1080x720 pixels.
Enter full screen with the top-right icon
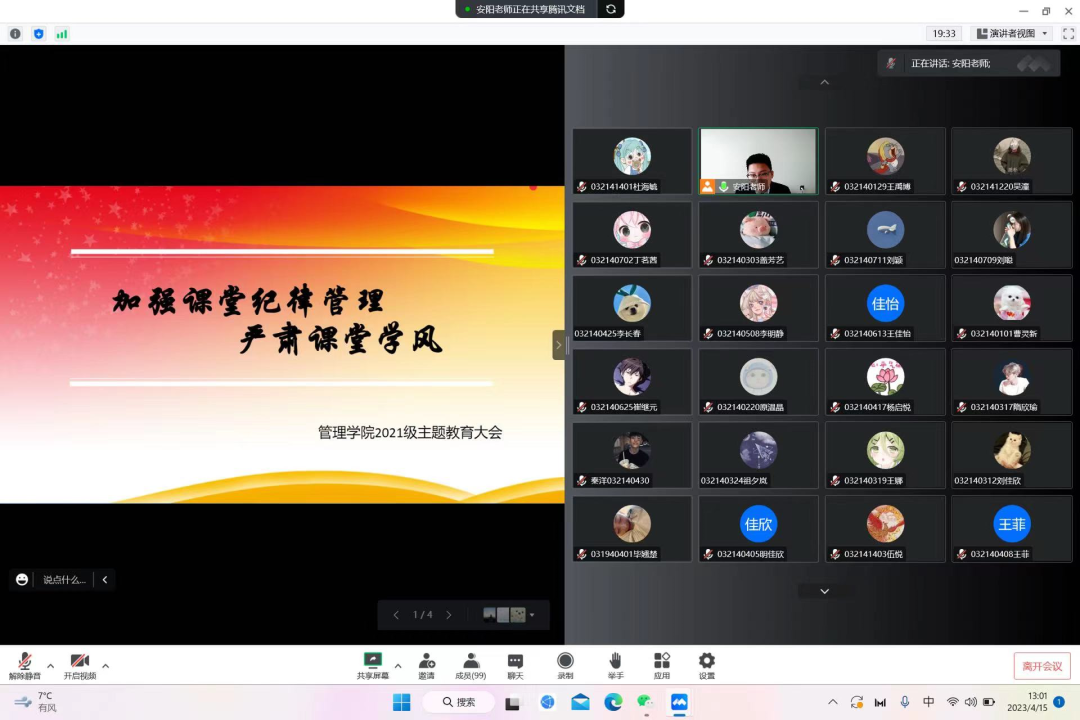1068,33
